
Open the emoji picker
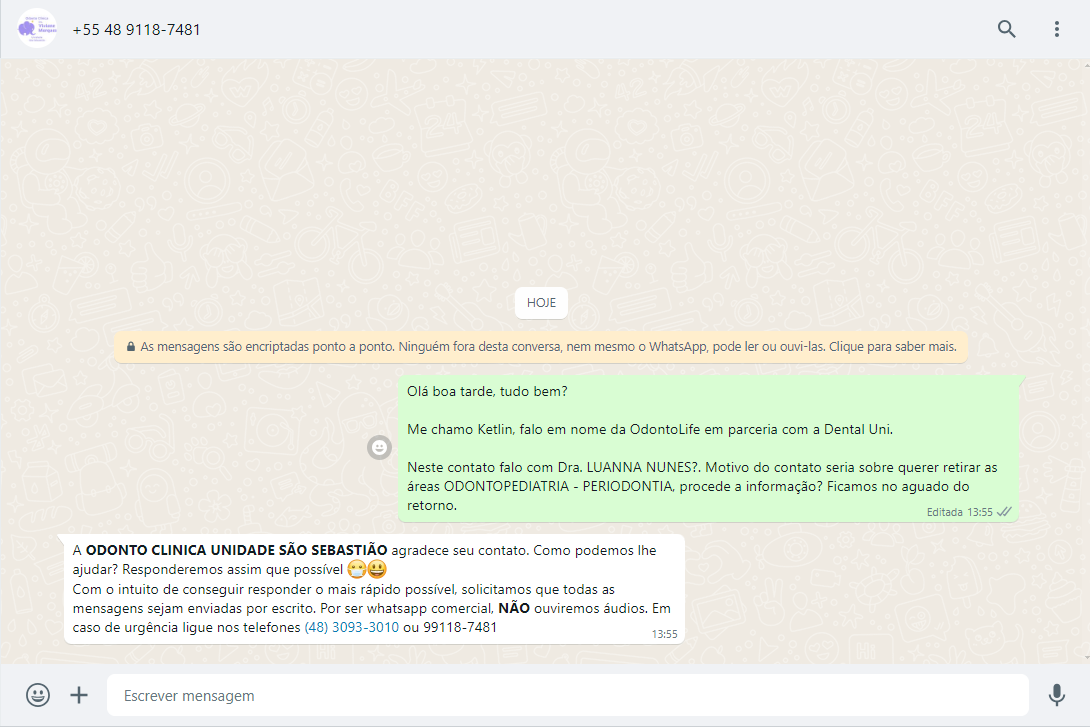[38, 695]
